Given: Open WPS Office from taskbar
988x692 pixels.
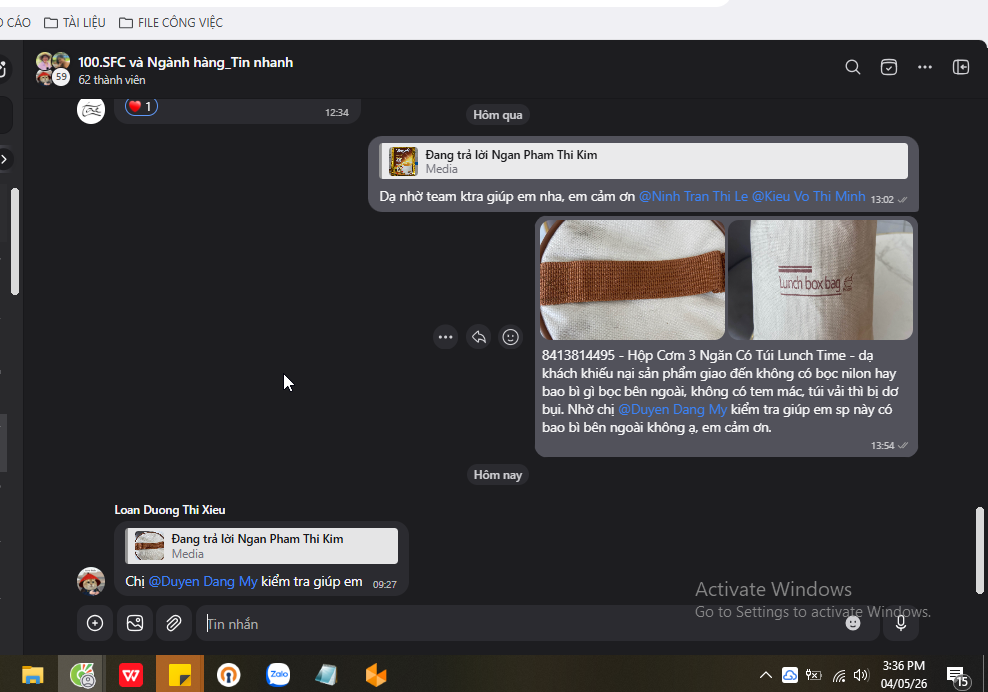Looking at the screenshot, I should 131,675.
